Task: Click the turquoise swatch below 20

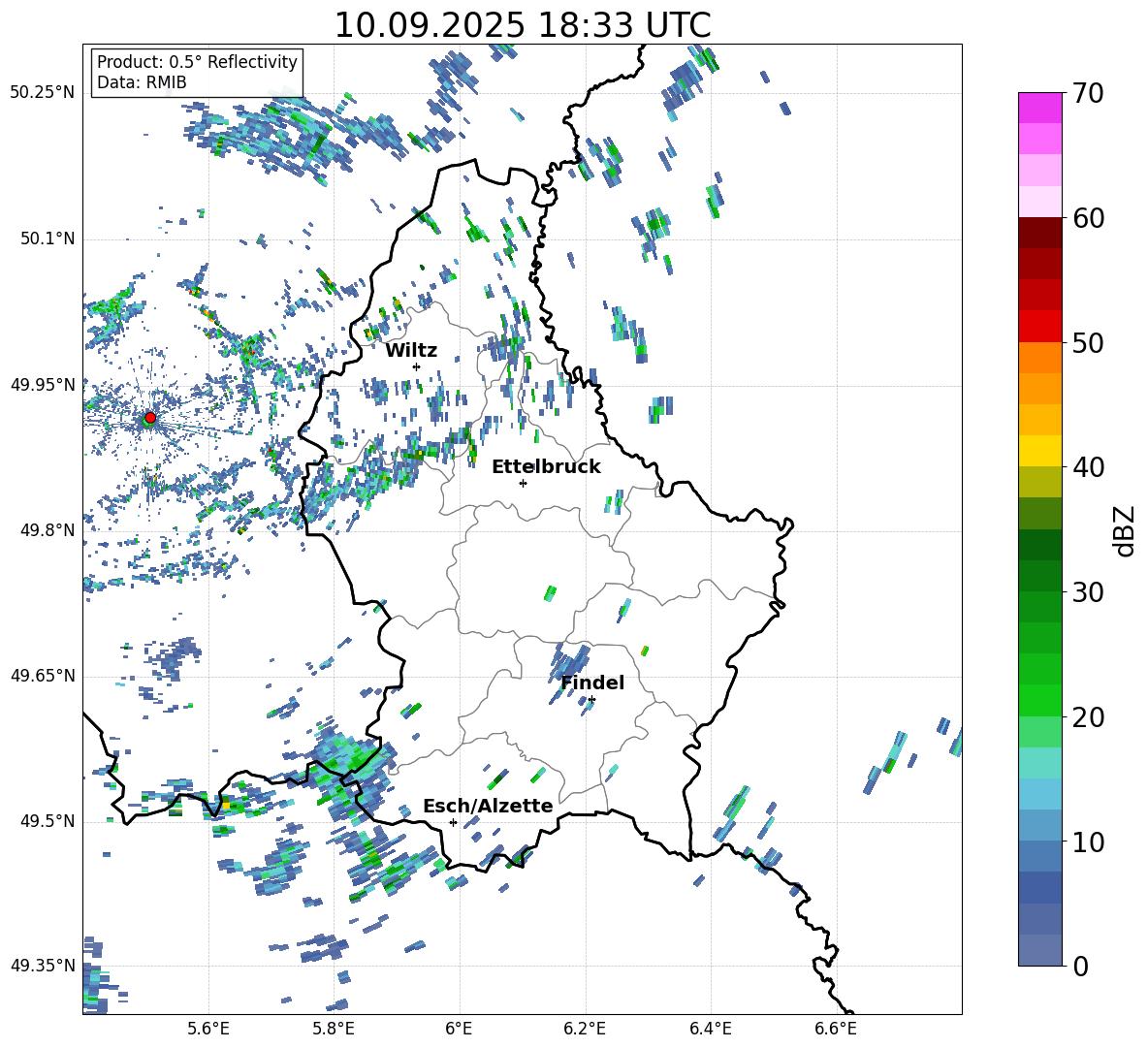Action: point(1039,763)
